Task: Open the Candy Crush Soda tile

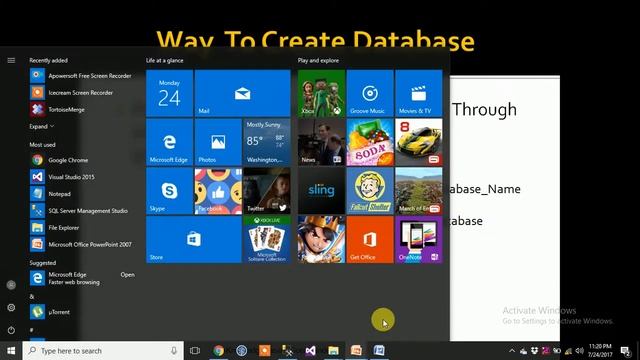Action: [370, 142]
